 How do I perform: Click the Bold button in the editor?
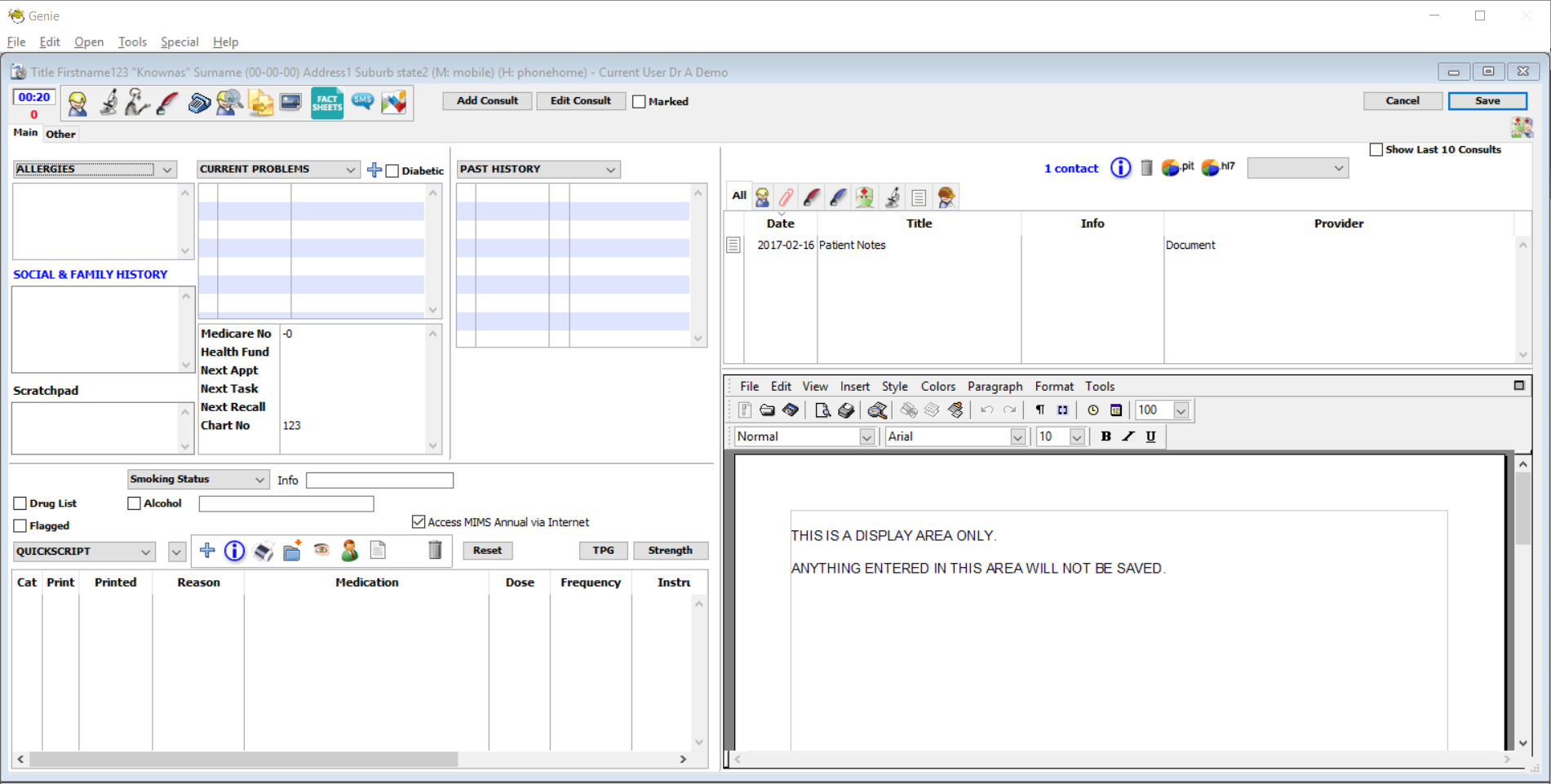[1106, 436]
